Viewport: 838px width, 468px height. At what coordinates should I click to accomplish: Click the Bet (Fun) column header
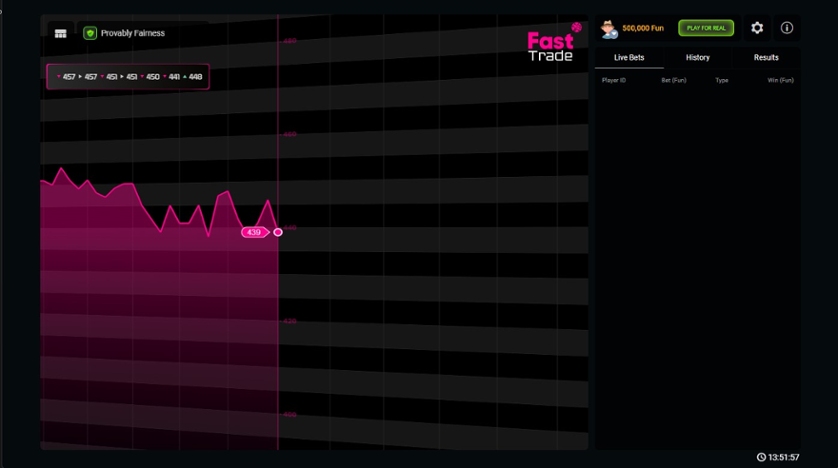point(674,80)
